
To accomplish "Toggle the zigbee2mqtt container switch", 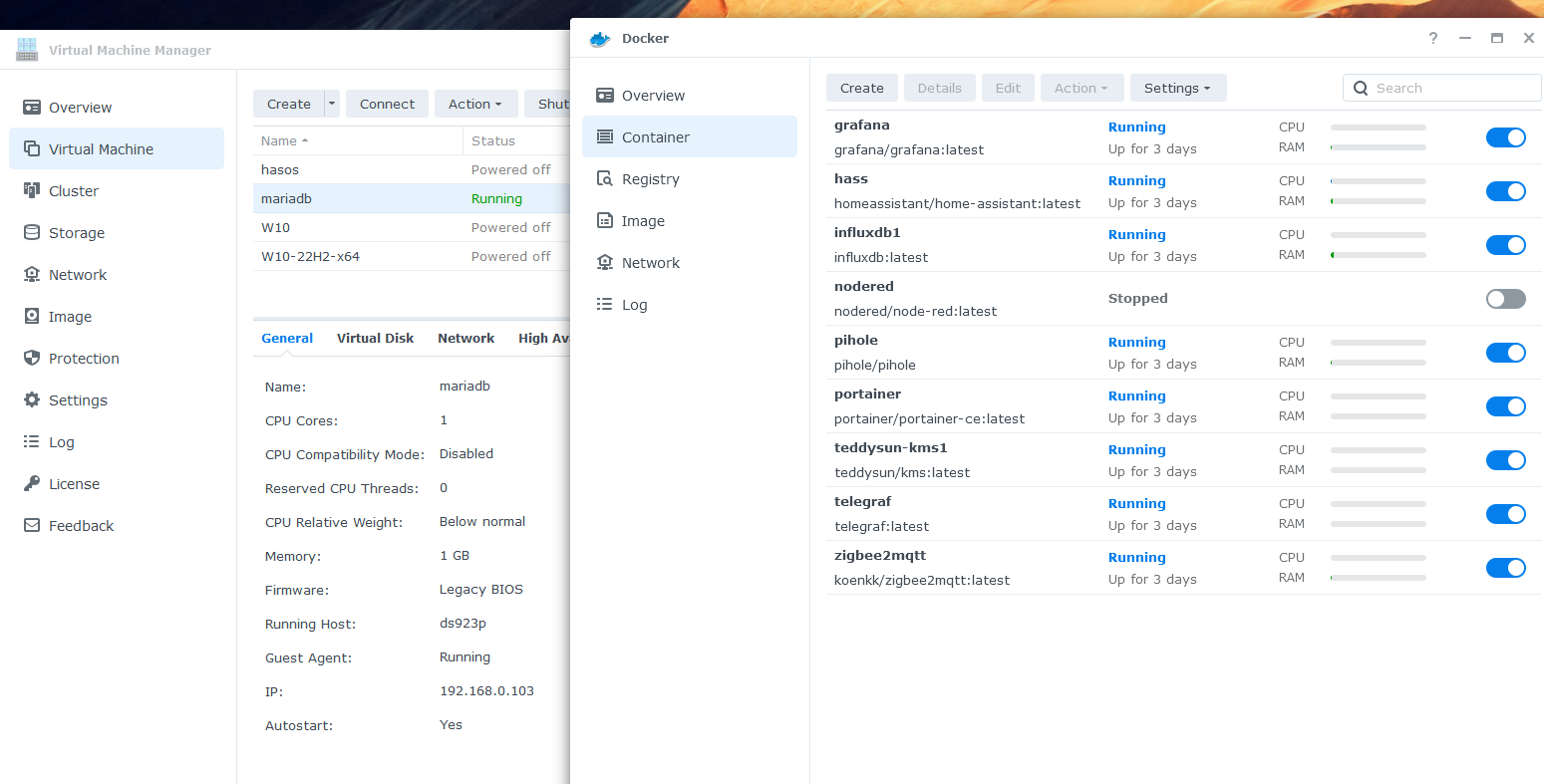I will (1506, 568).
